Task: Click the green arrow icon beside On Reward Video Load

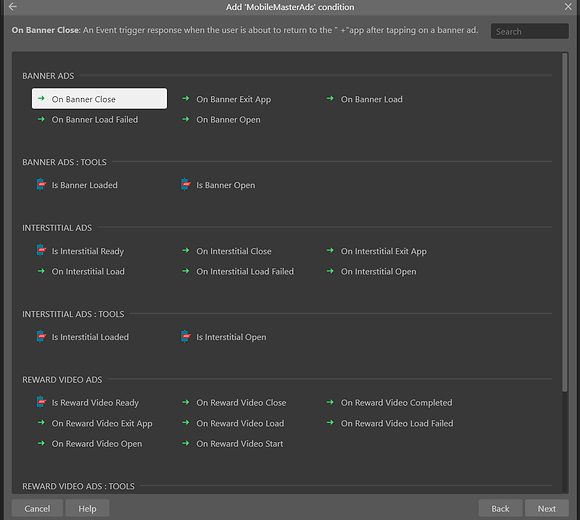Action: (x=186, y=422)
